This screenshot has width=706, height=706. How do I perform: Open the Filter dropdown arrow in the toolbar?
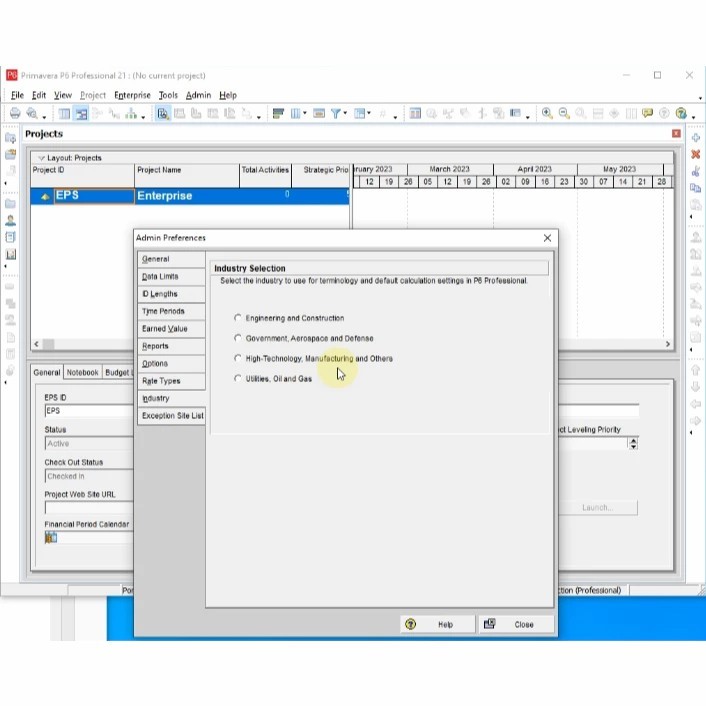point(345,113)
